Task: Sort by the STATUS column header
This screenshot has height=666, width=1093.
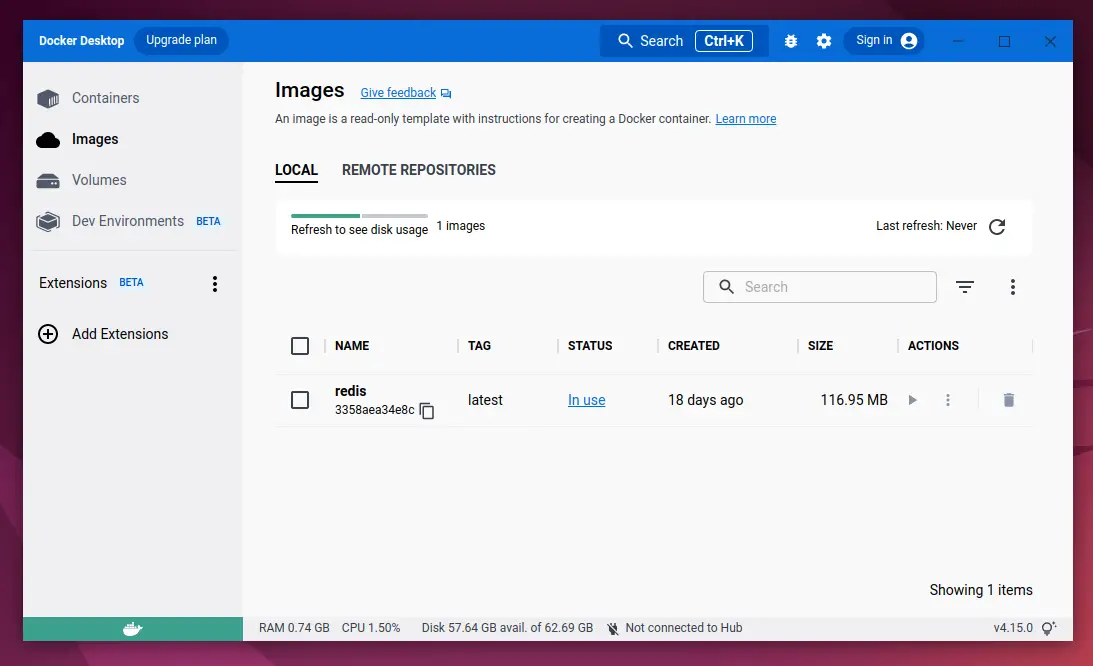Action: (x=590, y=346)
